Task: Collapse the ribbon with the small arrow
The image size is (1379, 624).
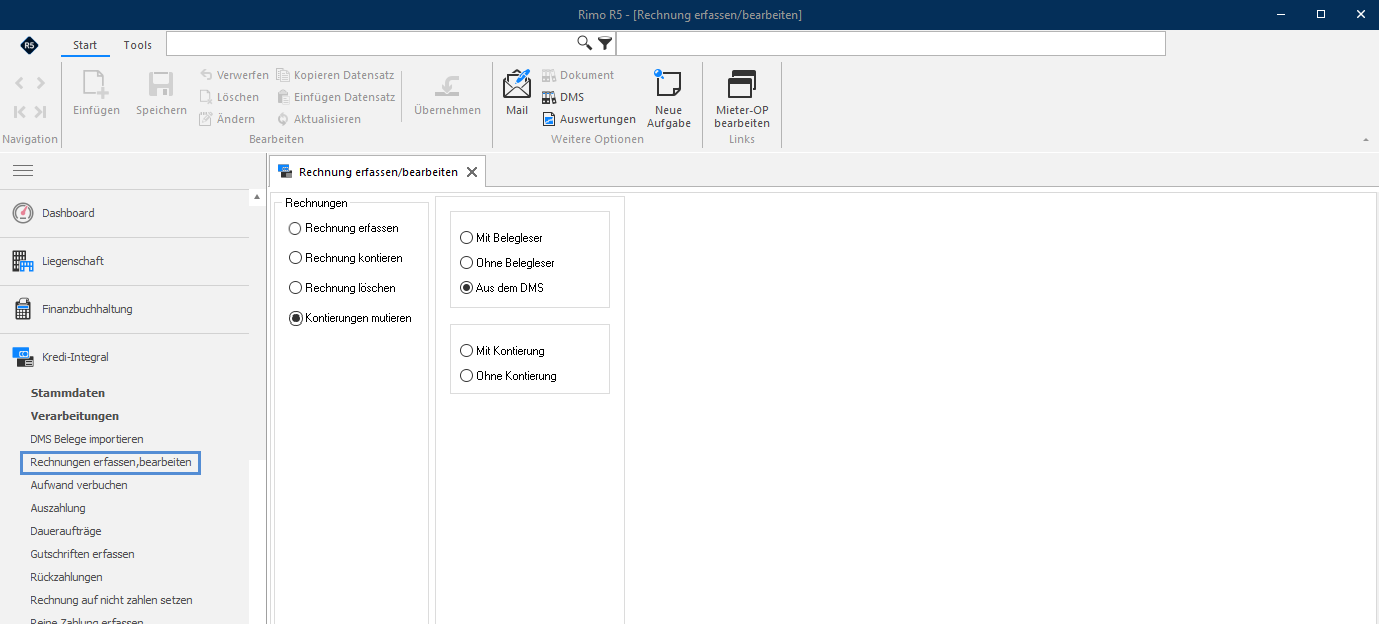Action: [x=1366, y=140]
